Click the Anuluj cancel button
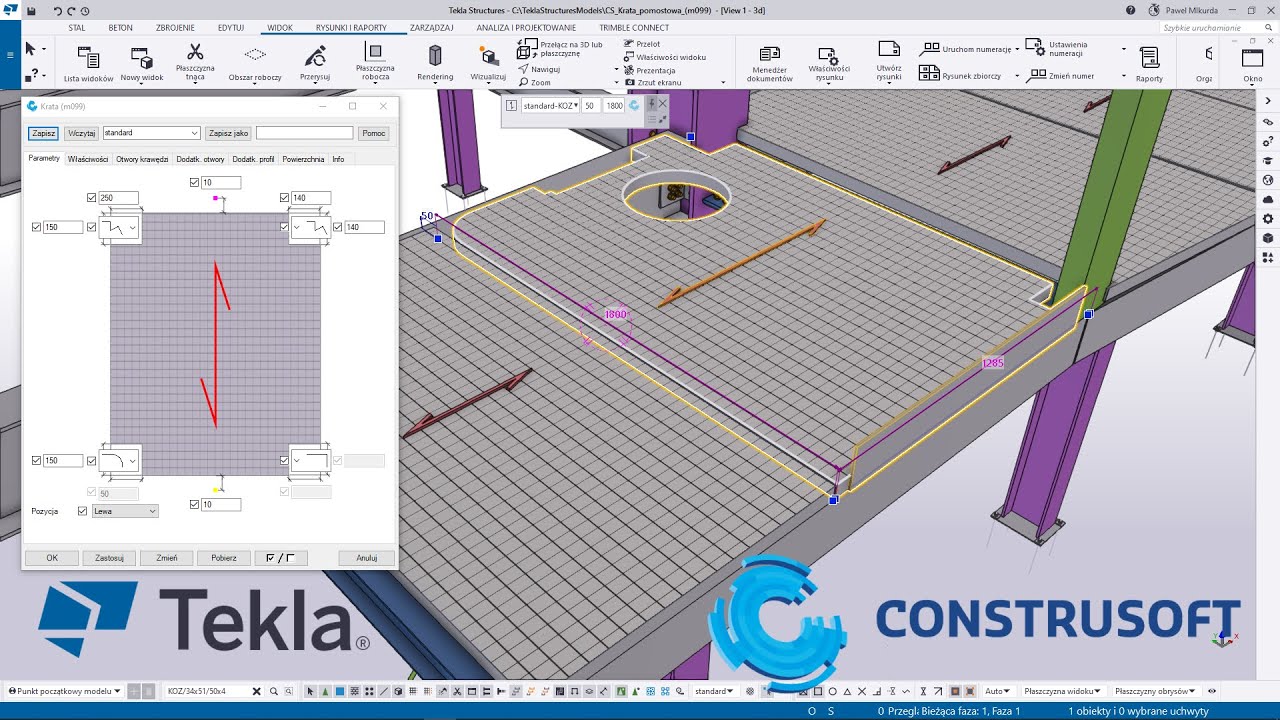 pos(367,558)
